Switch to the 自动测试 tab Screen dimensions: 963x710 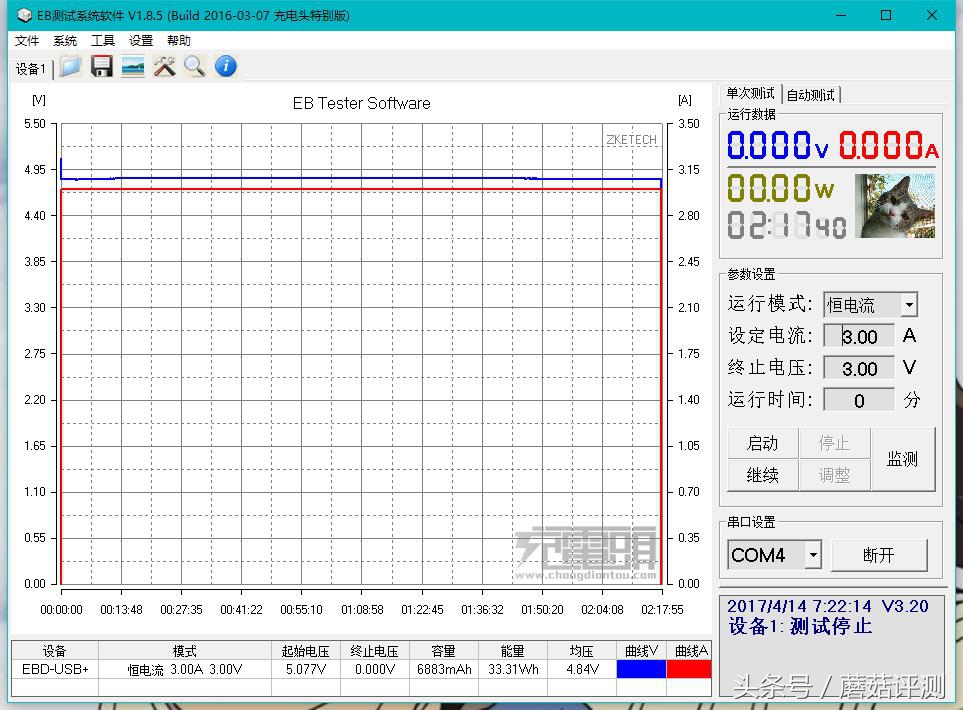click(811, 95)
